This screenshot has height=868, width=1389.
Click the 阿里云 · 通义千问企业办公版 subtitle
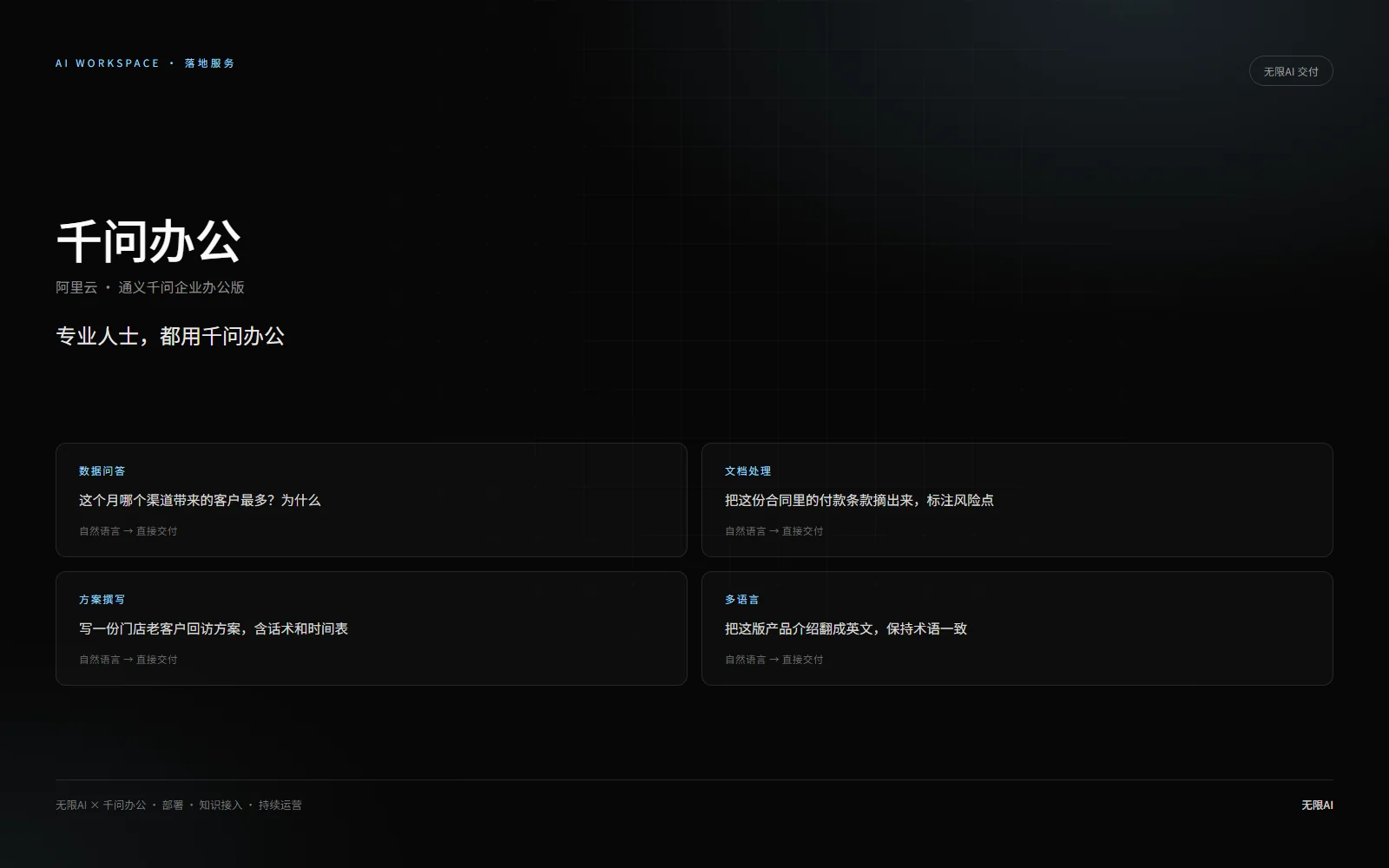tap(150, 287)
